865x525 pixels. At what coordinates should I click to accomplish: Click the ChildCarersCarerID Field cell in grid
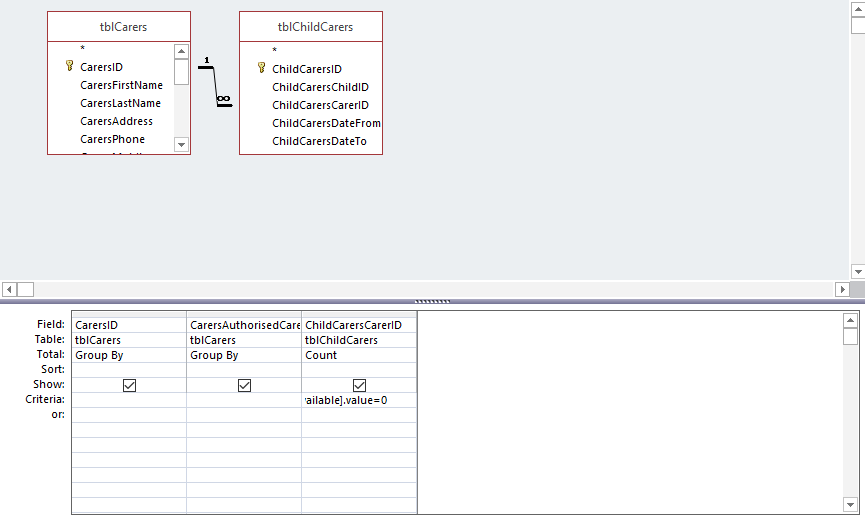359,325
